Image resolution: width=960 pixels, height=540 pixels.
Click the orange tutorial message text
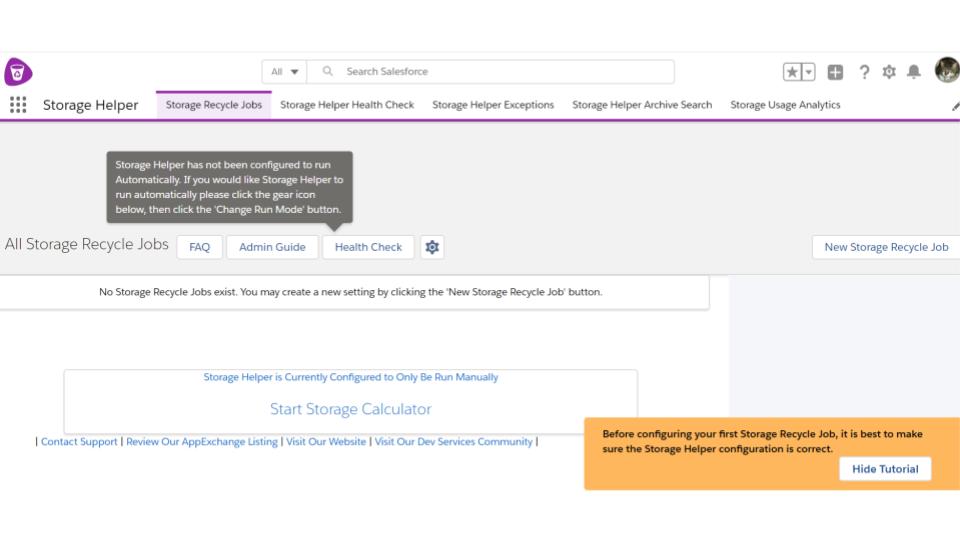[x=762, y=441]
